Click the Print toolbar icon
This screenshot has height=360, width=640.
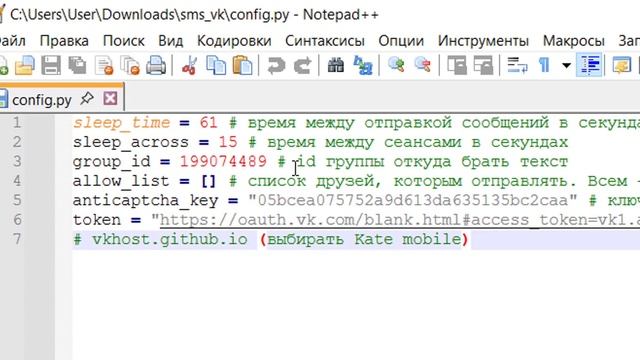(x=156, y=65)
